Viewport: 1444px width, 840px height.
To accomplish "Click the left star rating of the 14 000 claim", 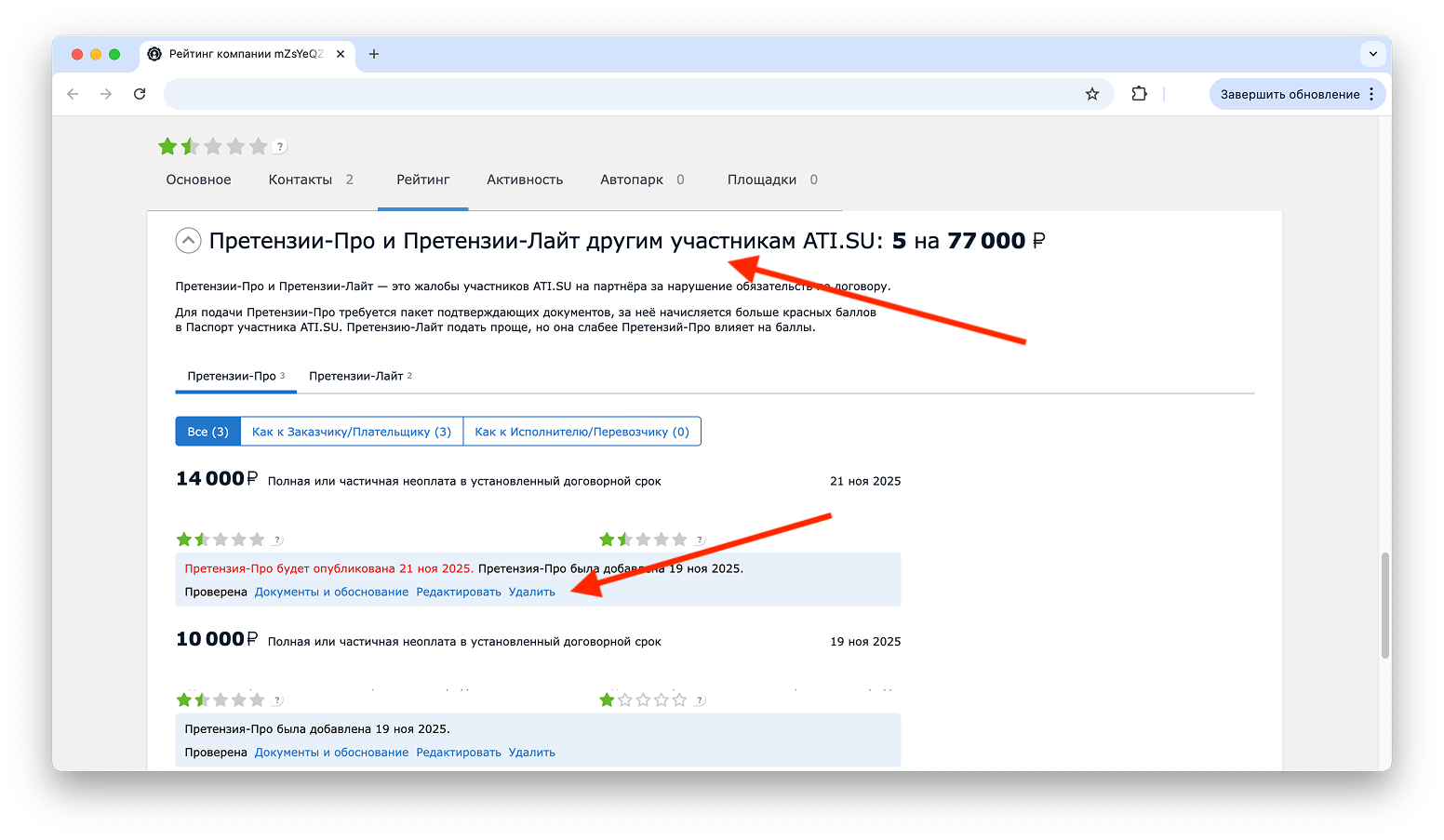I will tap(221, 540).
